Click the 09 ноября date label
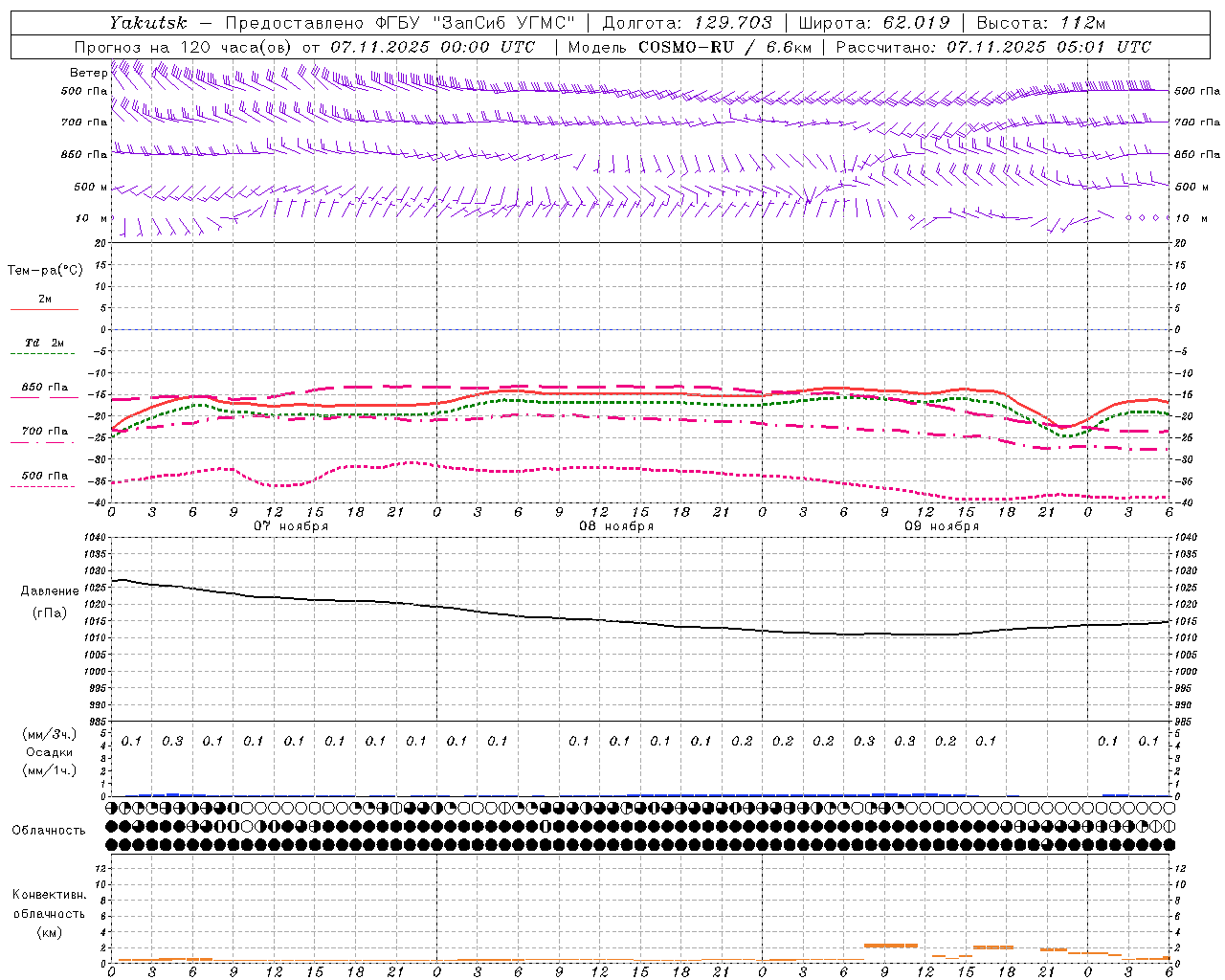The height and width of the screenshot is (980, 1225). pyautogui.click(x=941, y=525)
